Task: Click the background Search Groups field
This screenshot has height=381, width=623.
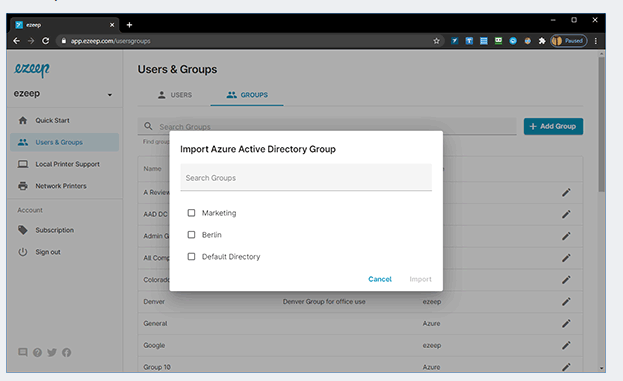Action: [327, 126]
